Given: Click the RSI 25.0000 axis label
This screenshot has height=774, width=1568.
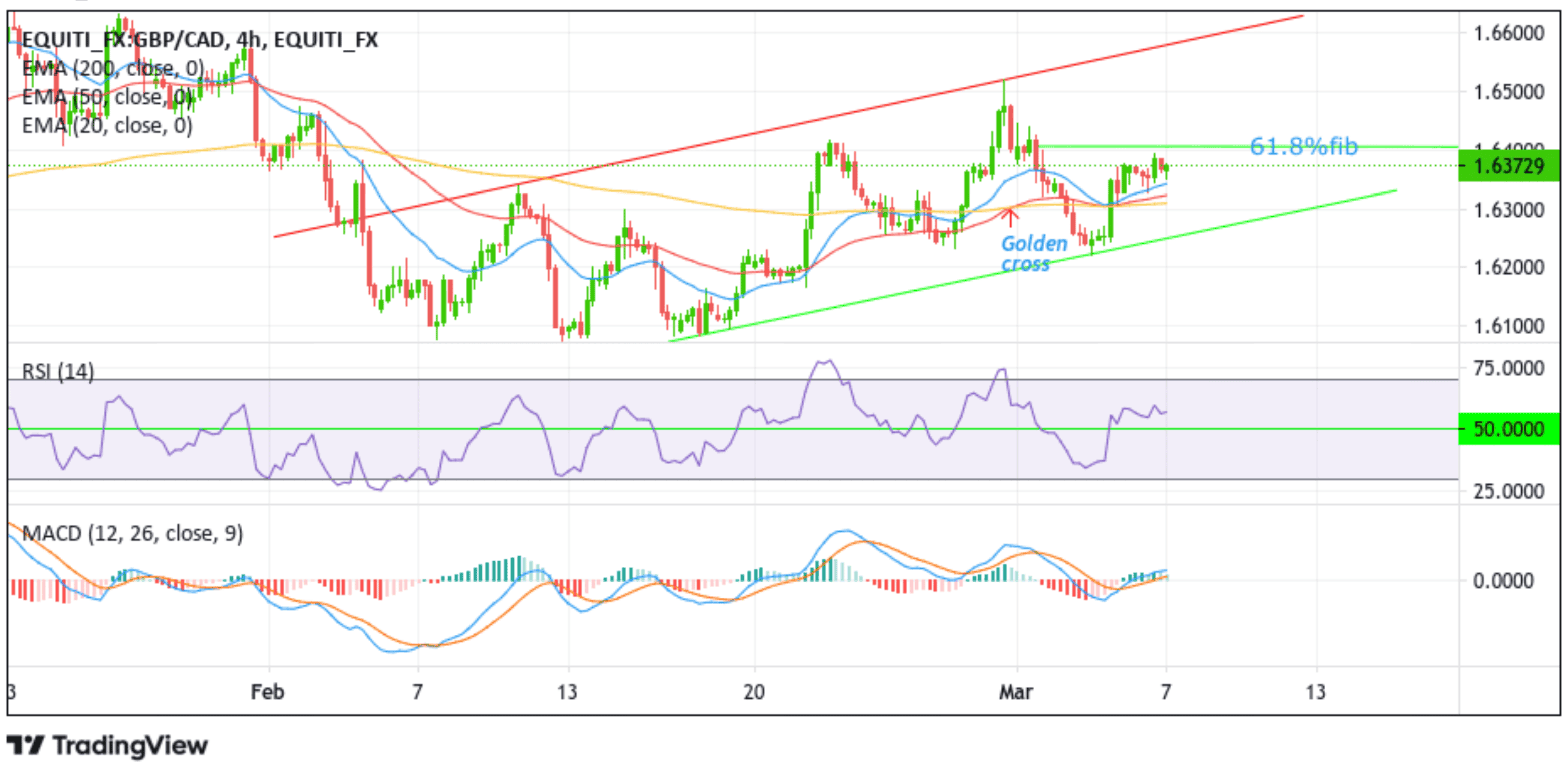Looking at the screenshot, I should coord(1509,491).
